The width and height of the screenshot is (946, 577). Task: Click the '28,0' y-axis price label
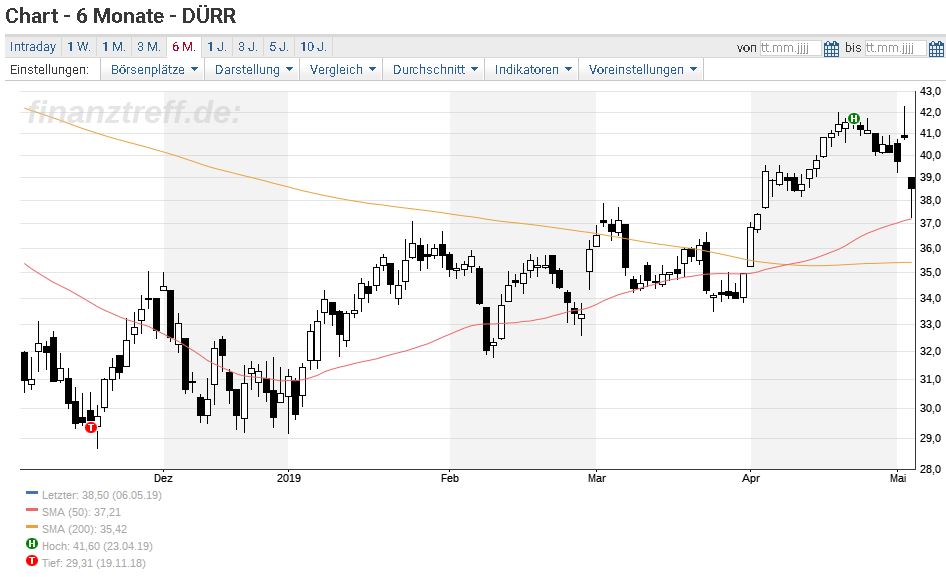930,468
